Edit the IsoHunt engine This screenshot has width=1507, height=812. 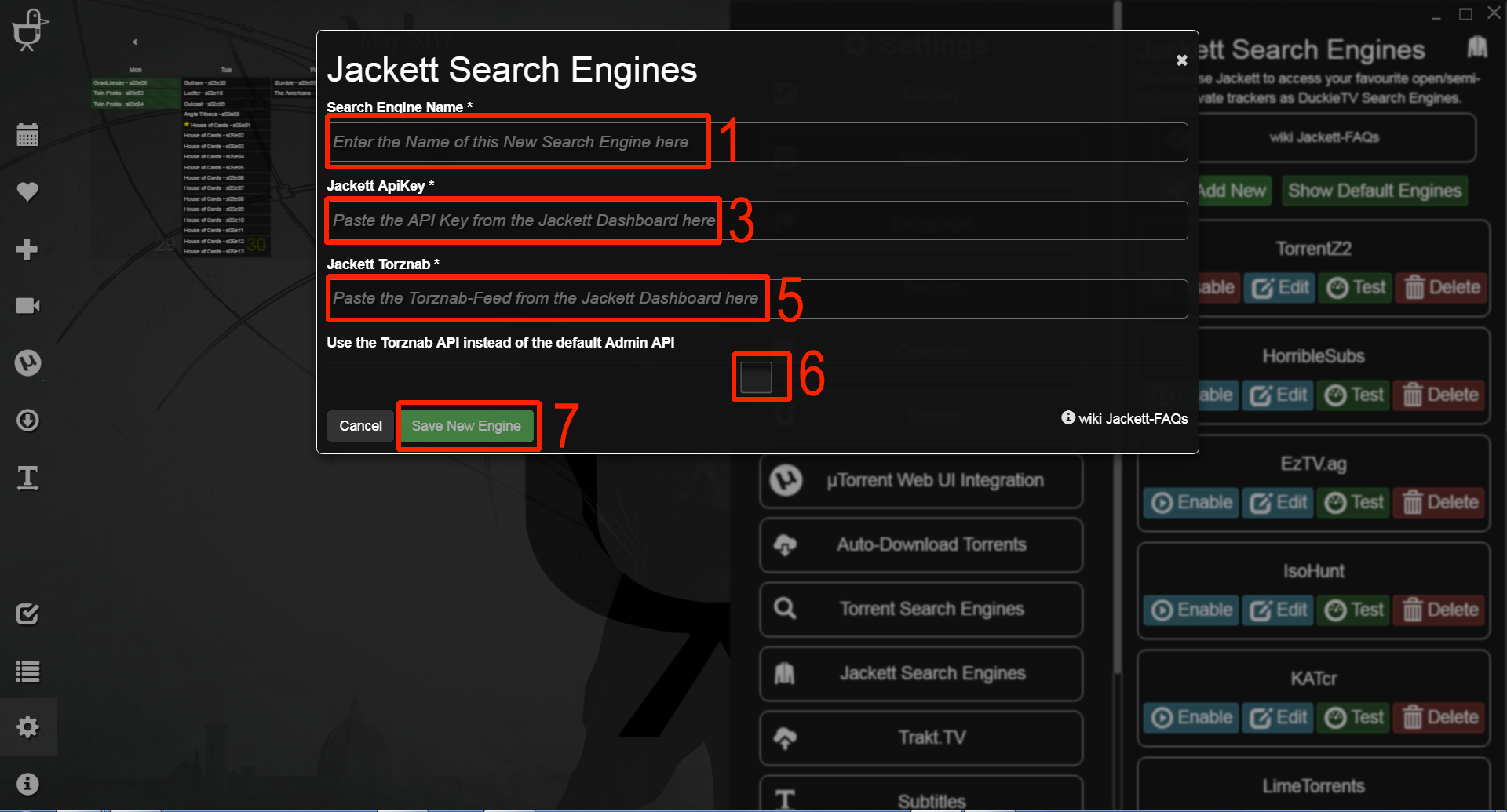click(x=1278, y=610)
